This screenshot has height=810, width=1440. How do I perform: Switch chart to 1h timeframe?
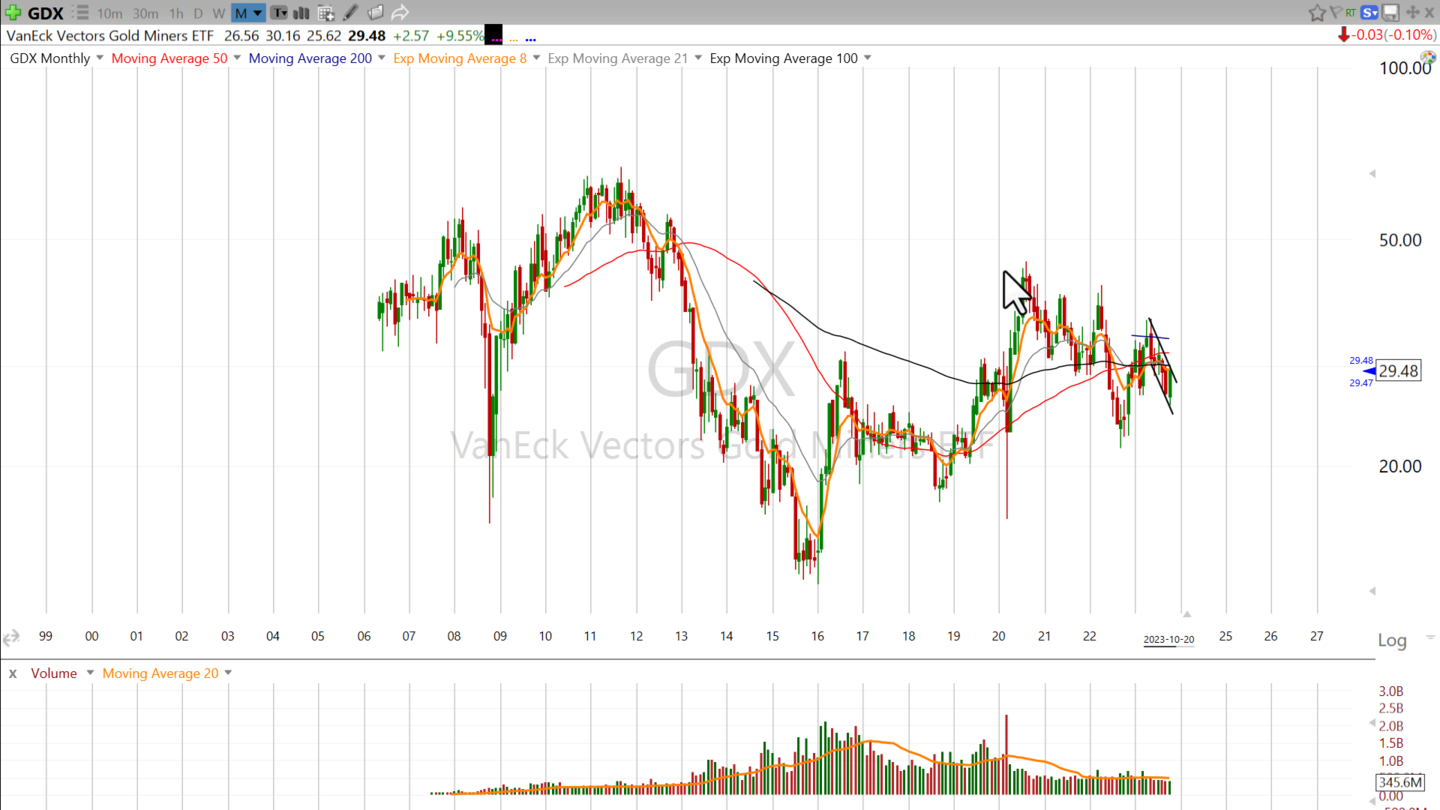176,13
